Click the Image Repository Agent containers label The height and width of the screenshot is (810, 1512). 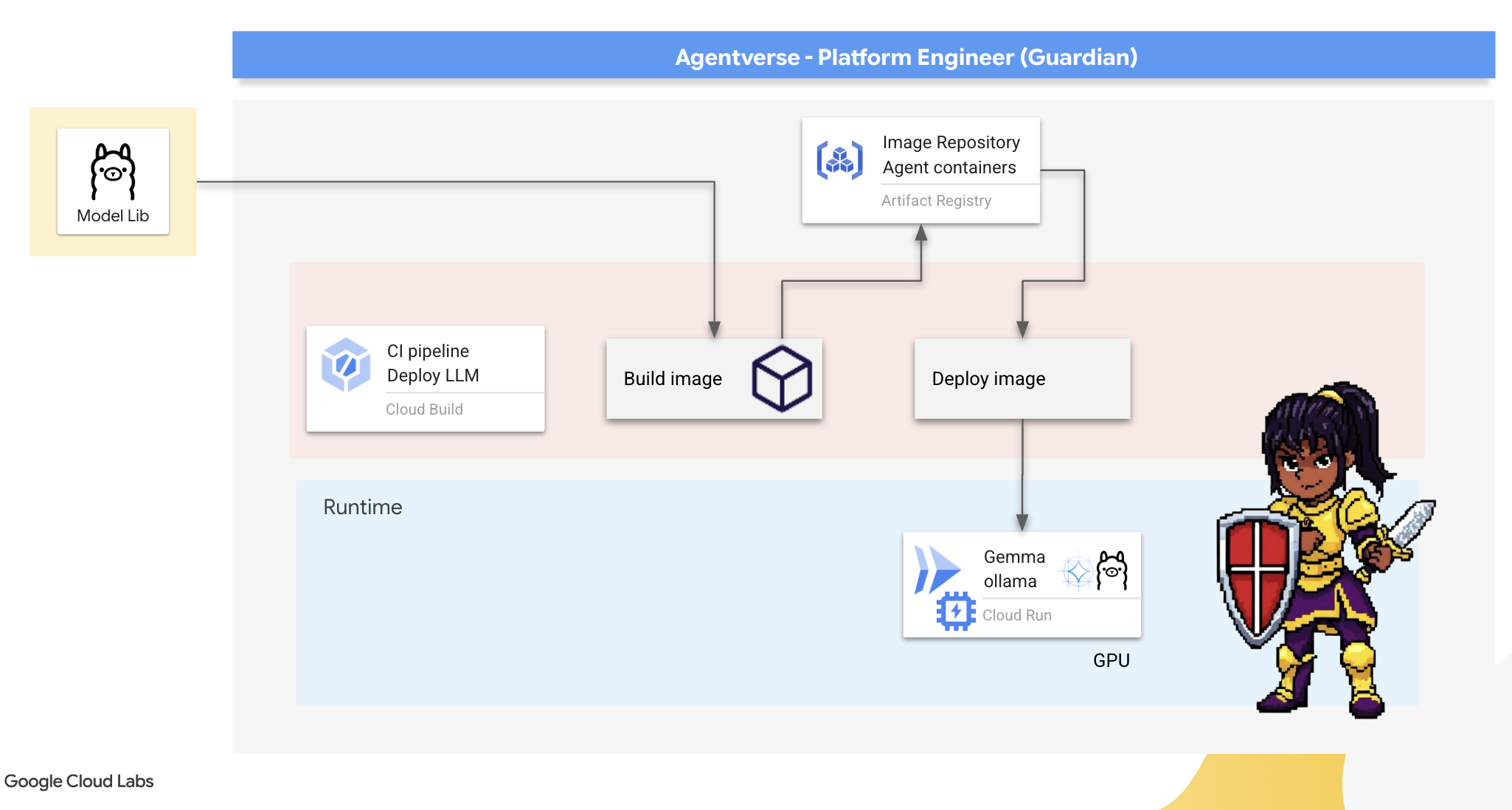pyautogui.click(x=951, y=155)
